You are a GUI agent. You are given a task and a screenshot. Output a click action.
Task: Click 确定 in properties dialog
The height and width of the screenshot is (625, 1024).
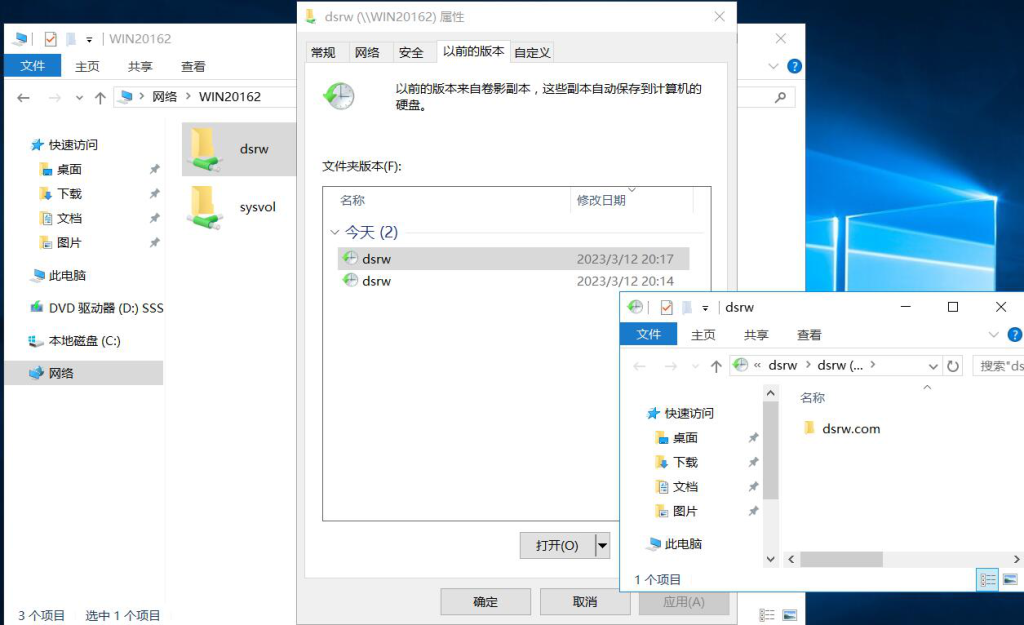(485, 601)
